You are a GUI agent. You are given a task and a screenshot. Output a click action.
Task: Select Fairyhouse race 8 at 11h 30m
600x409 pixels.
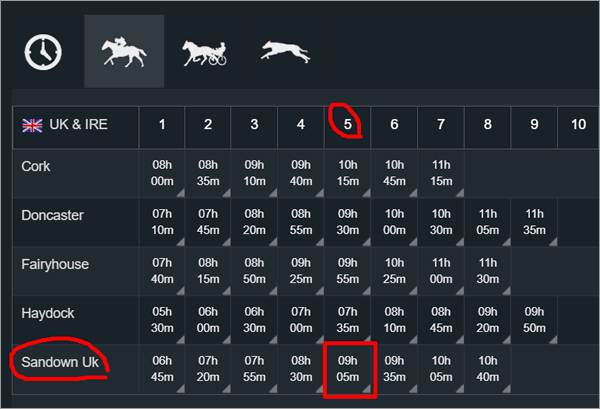click(x=487, y=272)
